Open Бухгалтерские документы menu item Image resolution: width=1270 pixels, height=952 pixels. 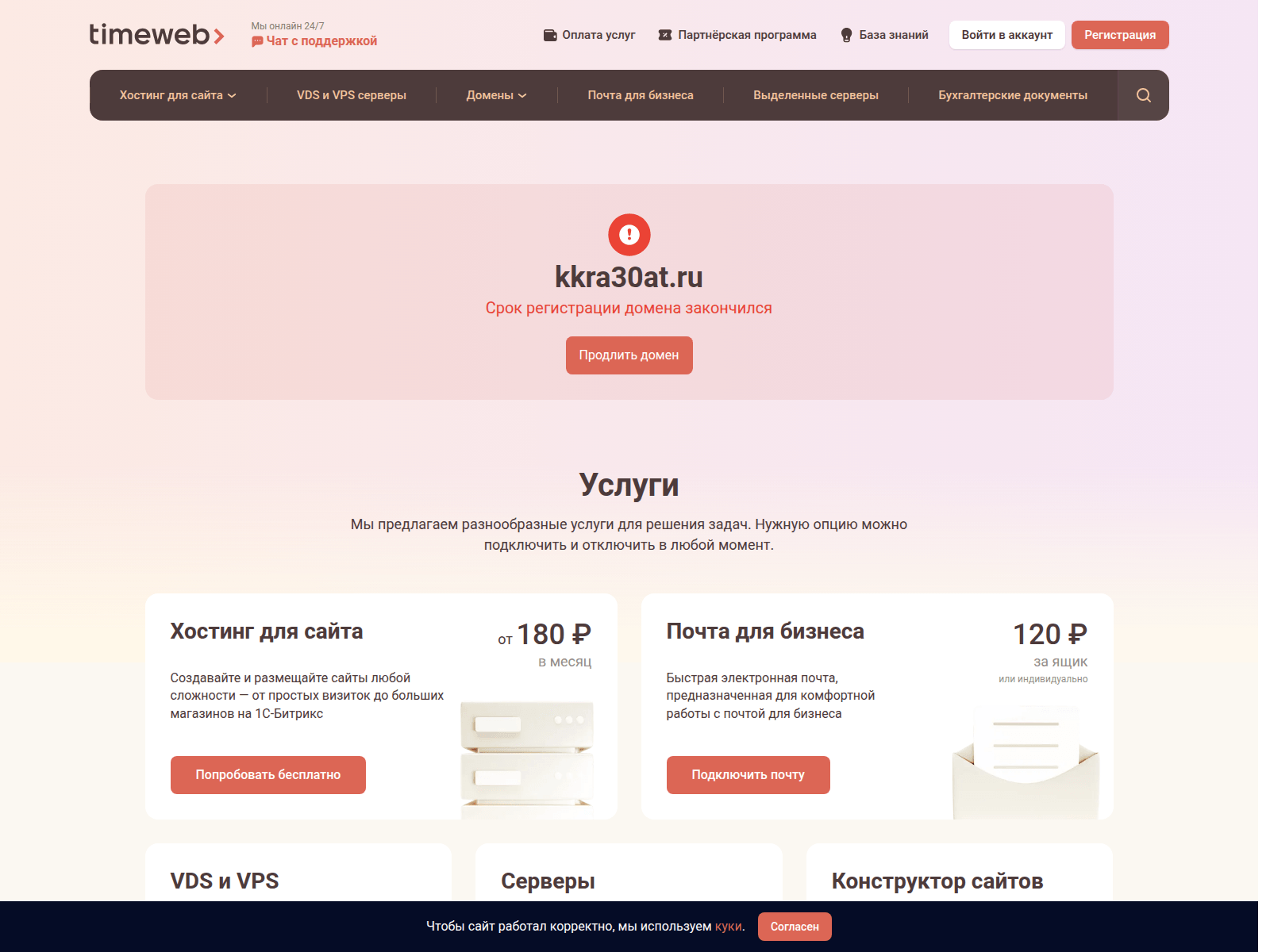[1013, 95]
